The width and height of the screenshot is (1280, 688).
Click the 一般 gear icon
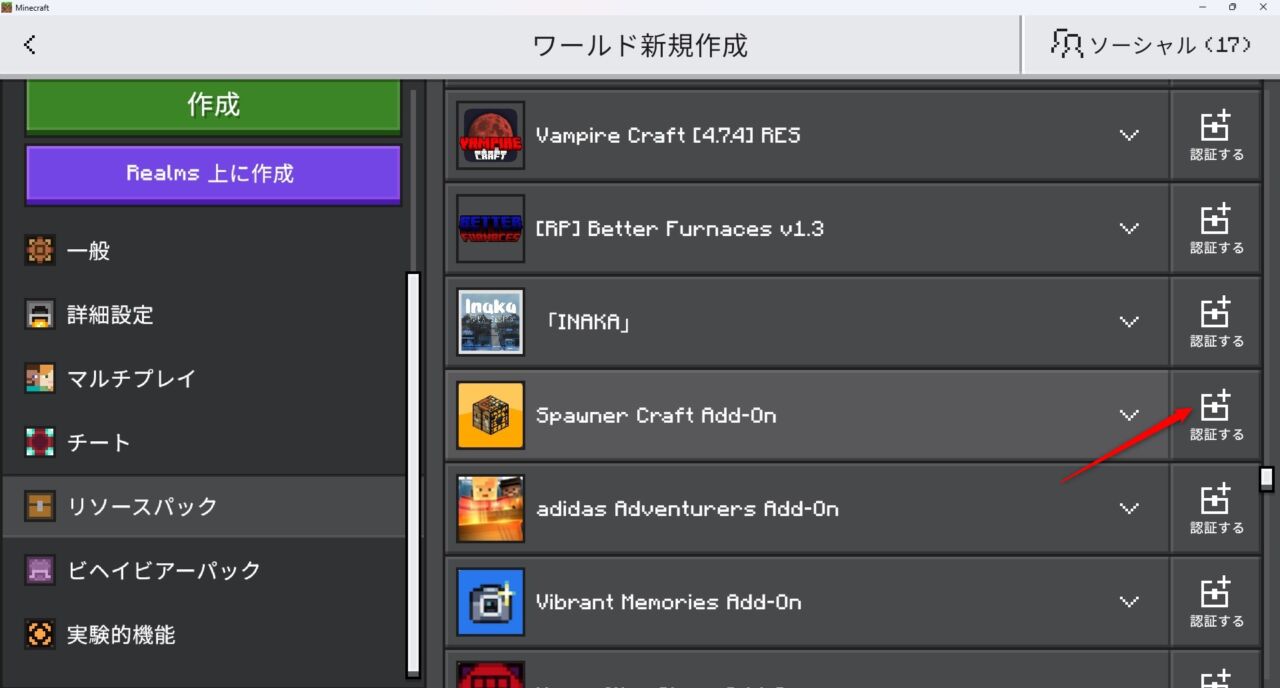(x=40, y=251)
